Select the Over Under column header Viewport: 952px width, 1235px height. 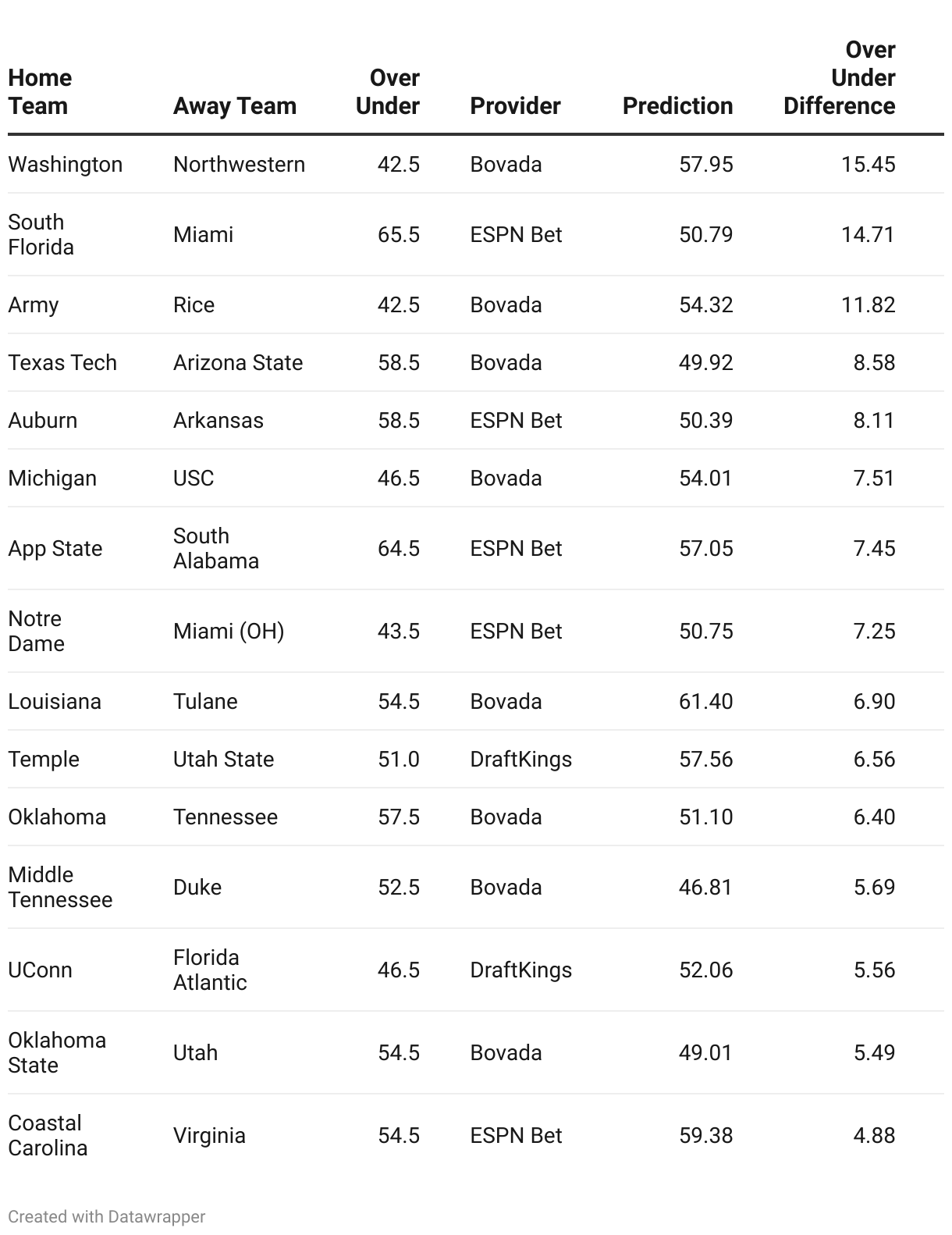tap(388, 92)
